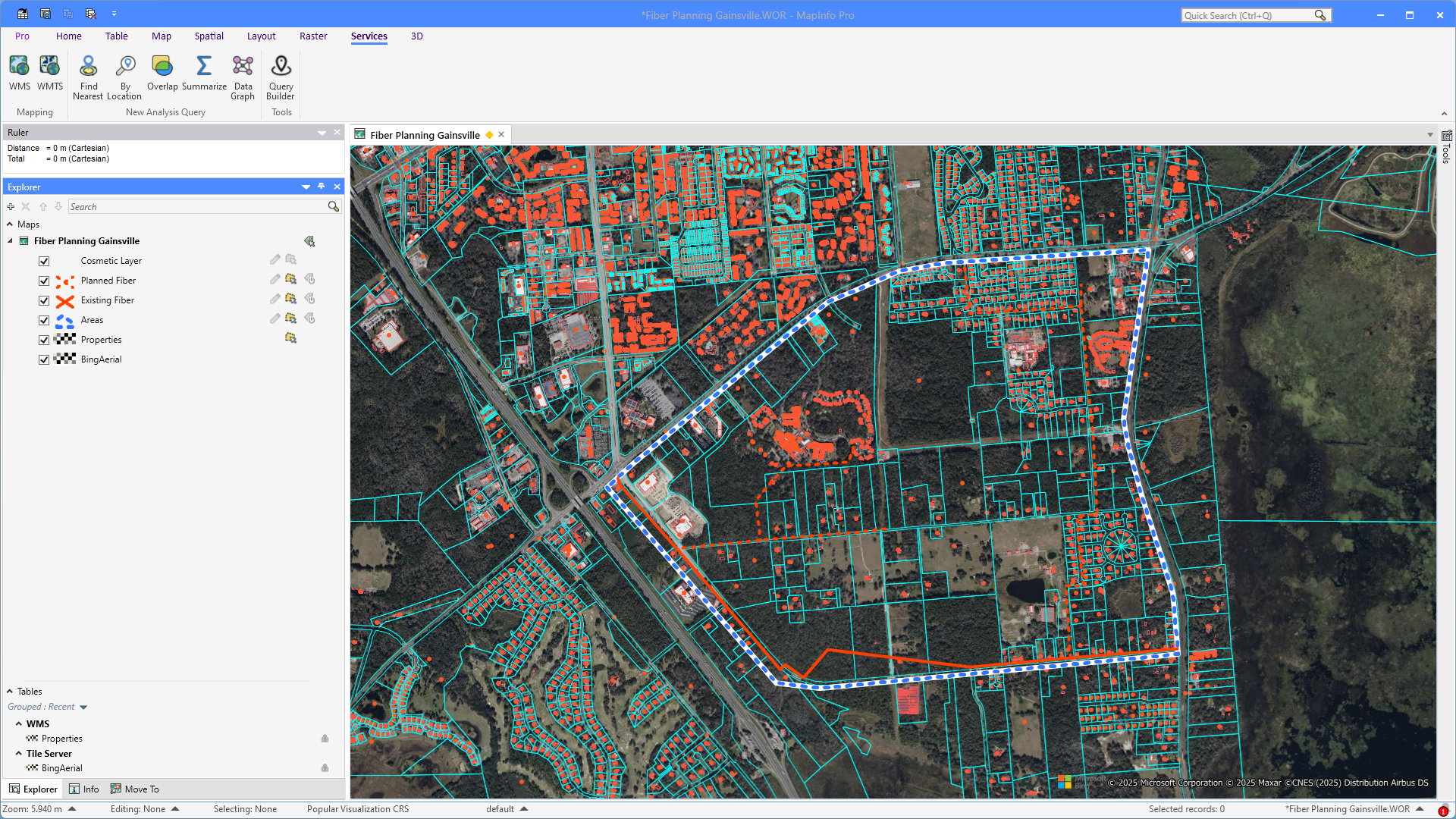Screen dimensions: 1456x819
Task: Hide the BingAerial layer
Action: 44,359
